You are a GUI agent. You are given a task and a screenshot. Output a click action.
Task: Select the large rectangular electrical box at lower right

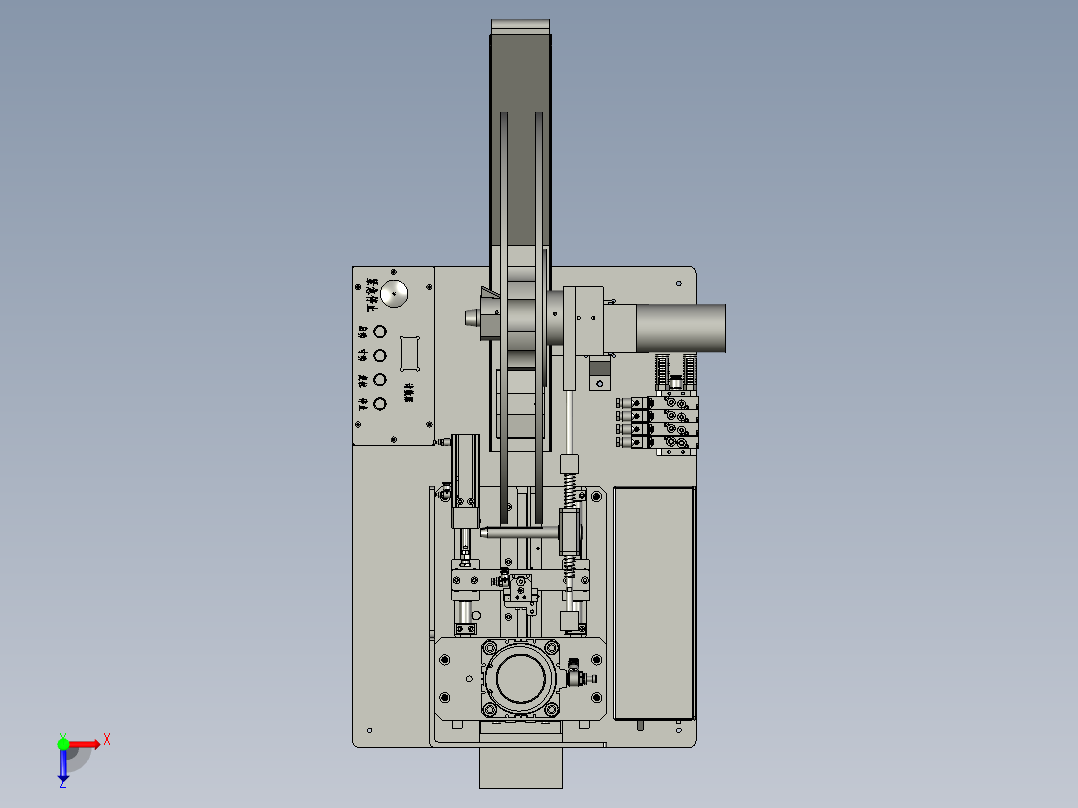(654, 603)
